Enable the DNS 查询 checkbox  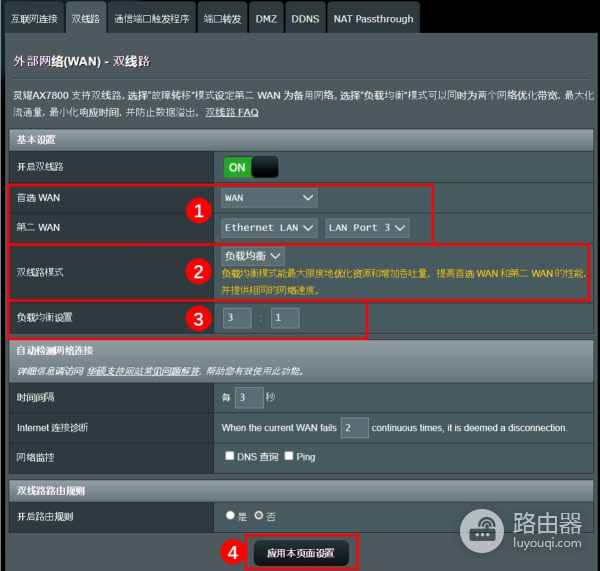pos(230,457)
